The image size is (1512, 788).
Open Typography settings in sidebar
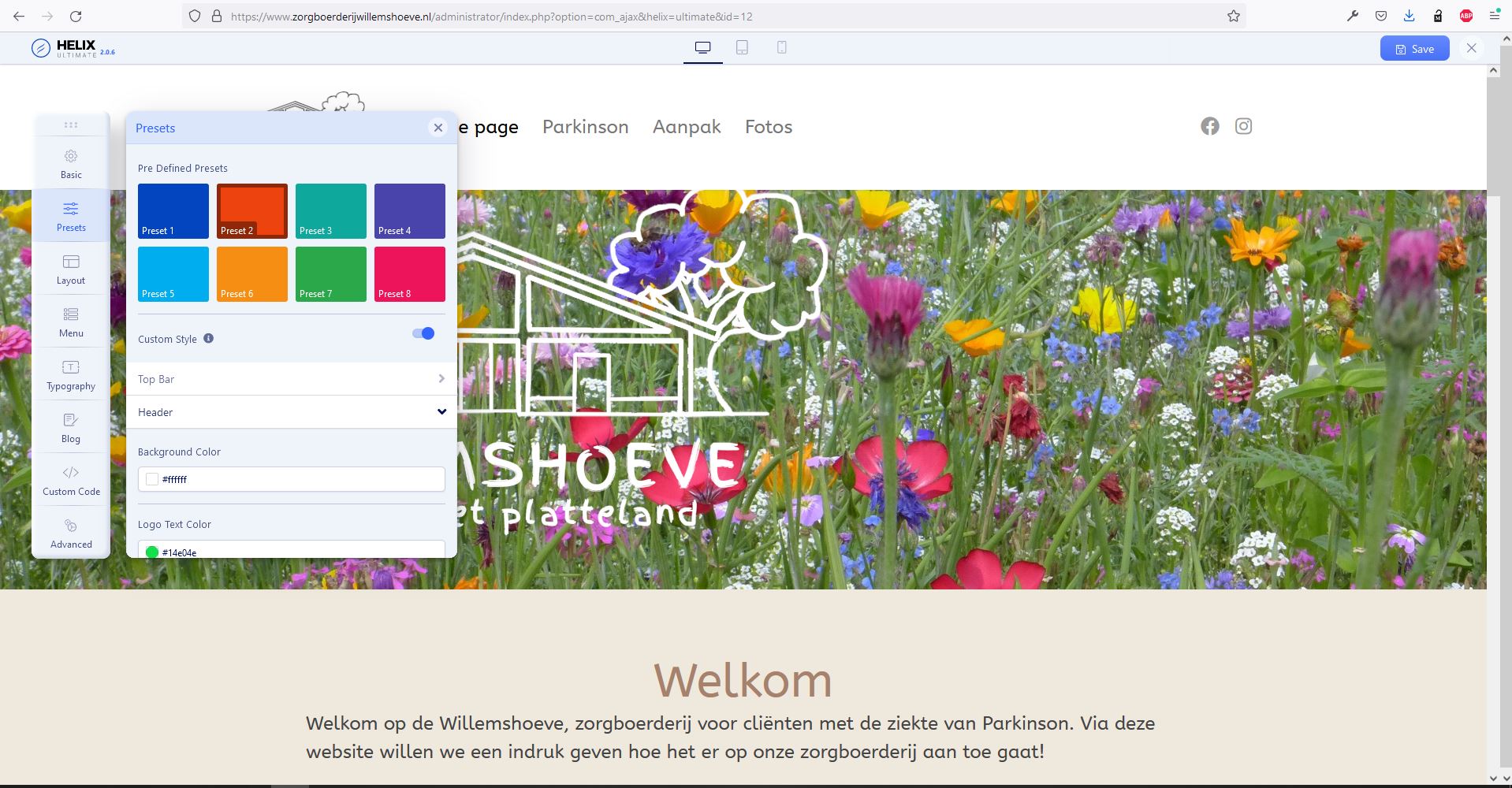(71, 374)
